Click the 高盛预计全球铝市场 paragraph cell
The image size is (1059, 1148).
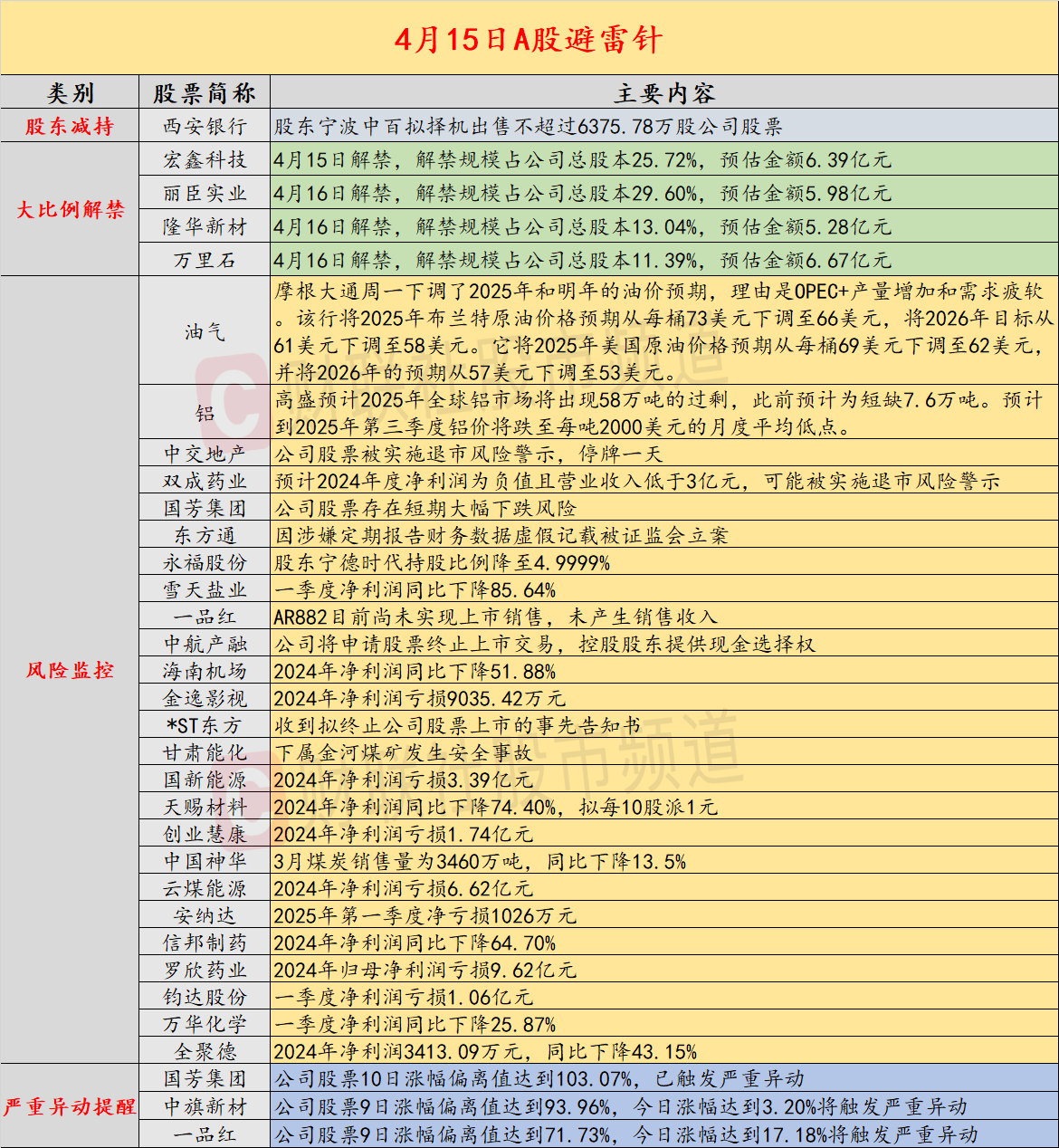coord(664,413)
